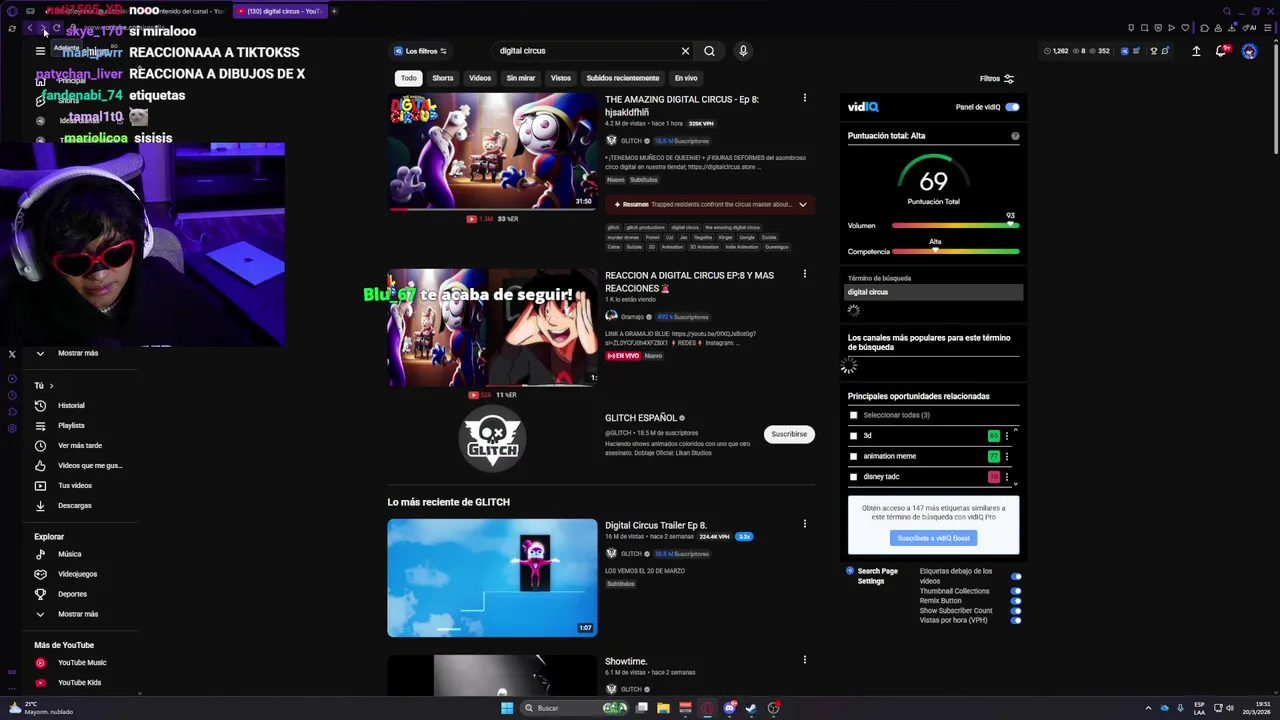Toggle the Remix Button switch
Screen dimensions: 1280x720
(x=1016, y=601)
